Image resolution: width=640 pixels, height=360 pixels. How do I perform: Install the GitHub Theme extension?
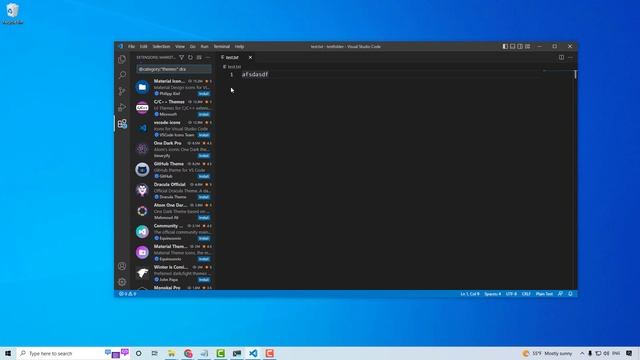204,176
